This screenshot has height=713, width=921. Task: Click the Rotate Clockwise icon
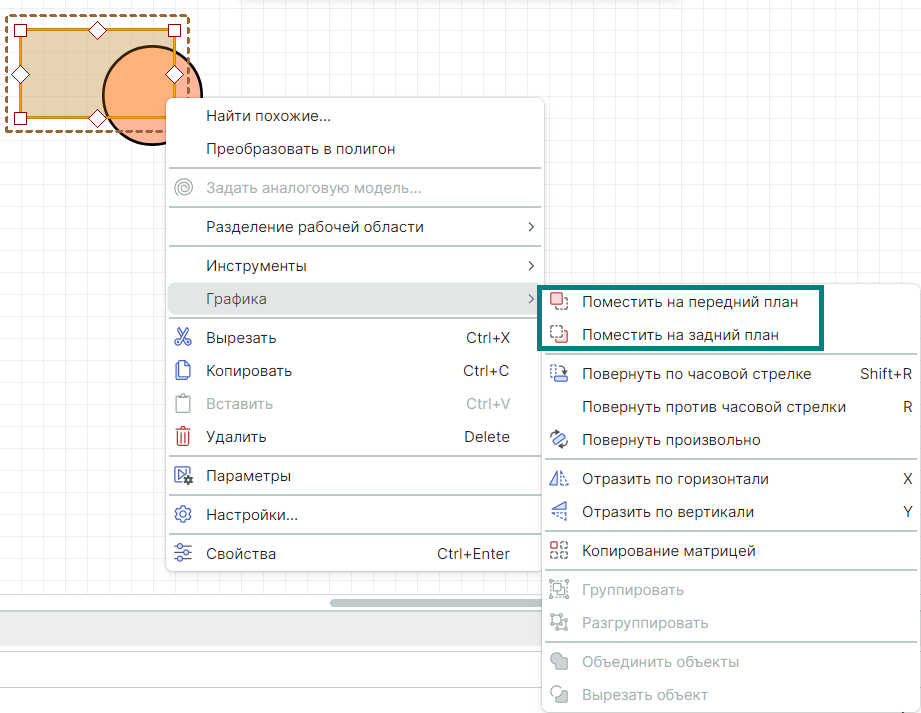click(x=559, y=374)
